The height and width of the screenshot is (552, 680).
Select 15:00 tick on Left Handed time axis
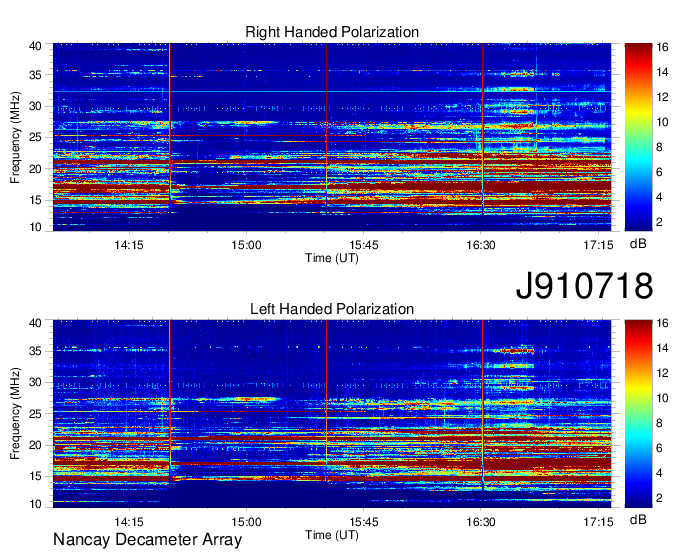tap(246, 521)
